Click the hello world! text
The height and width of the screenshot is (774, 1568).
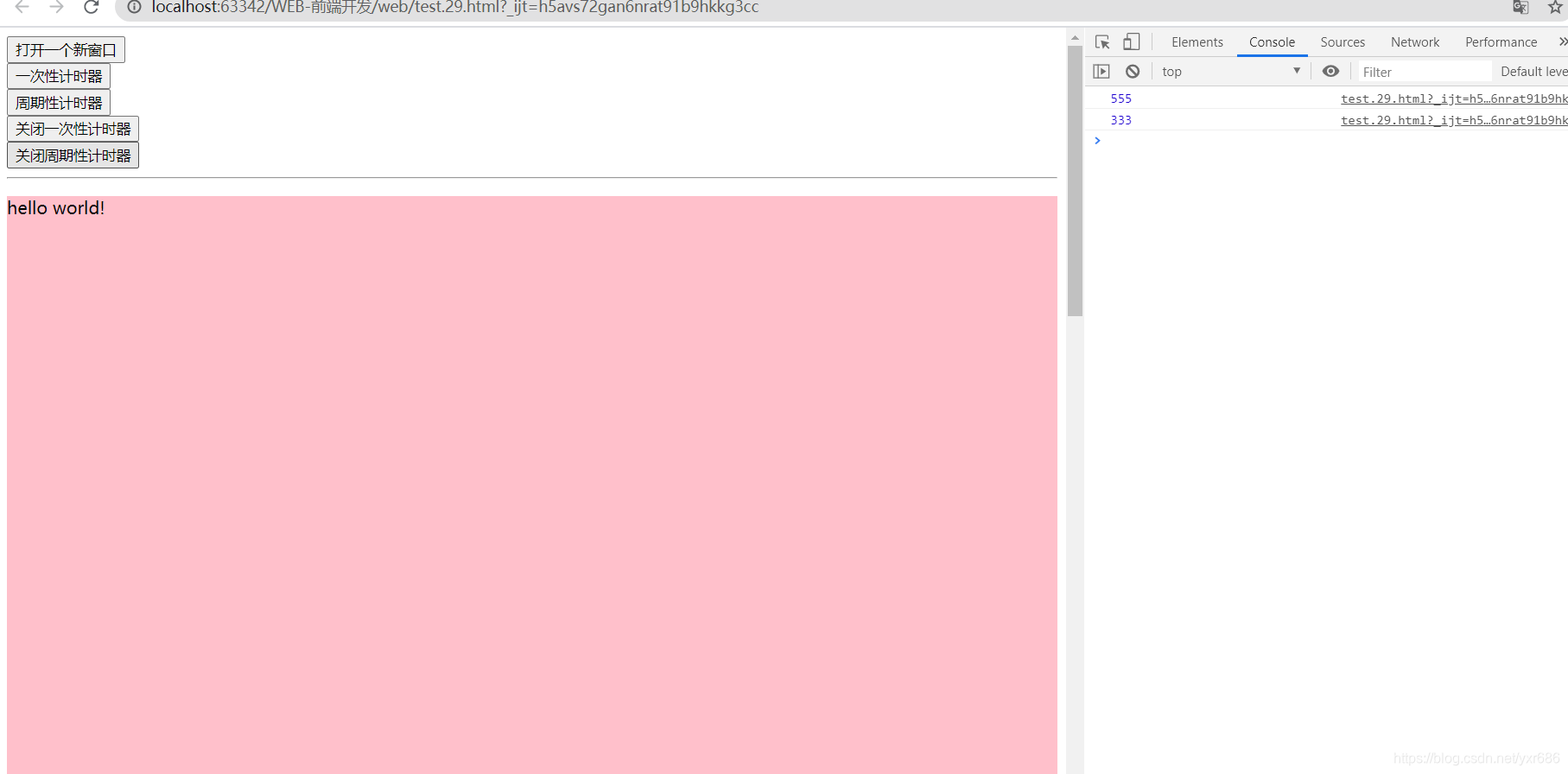pyautogui.click(x=56, y=208)
